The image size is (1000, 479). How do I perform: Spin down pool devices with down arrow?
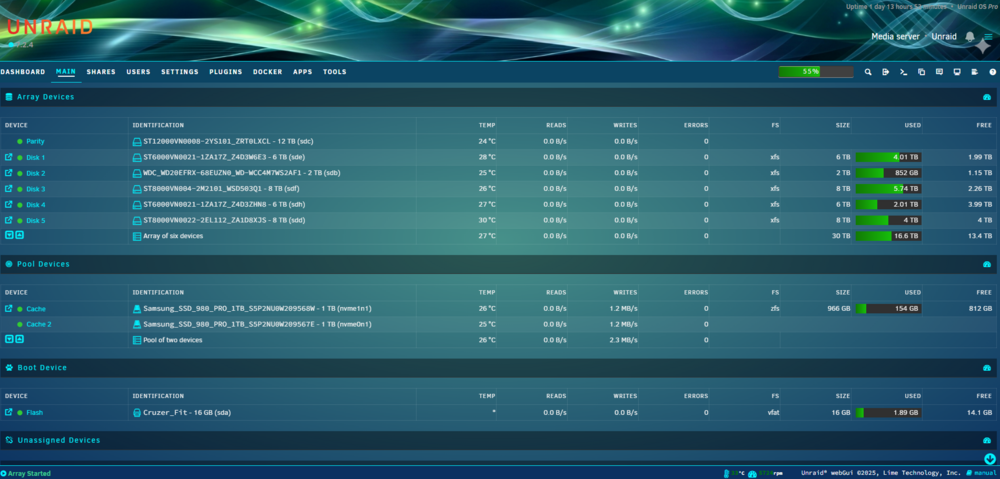(x=9, y=339)
